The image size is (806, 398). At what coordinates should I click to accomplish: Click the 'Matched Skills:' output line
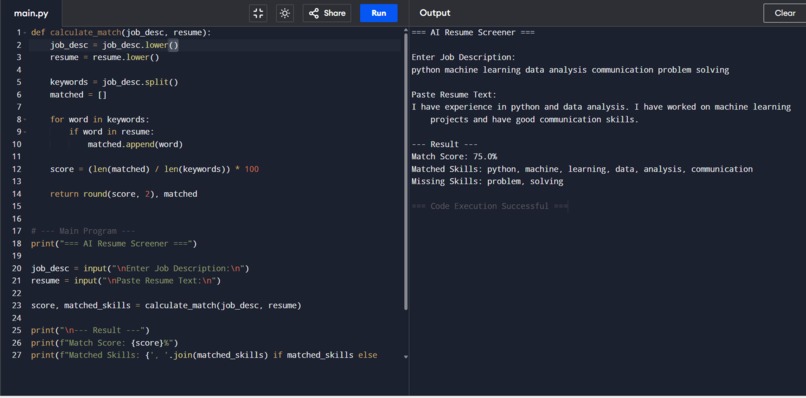(582, 169)
